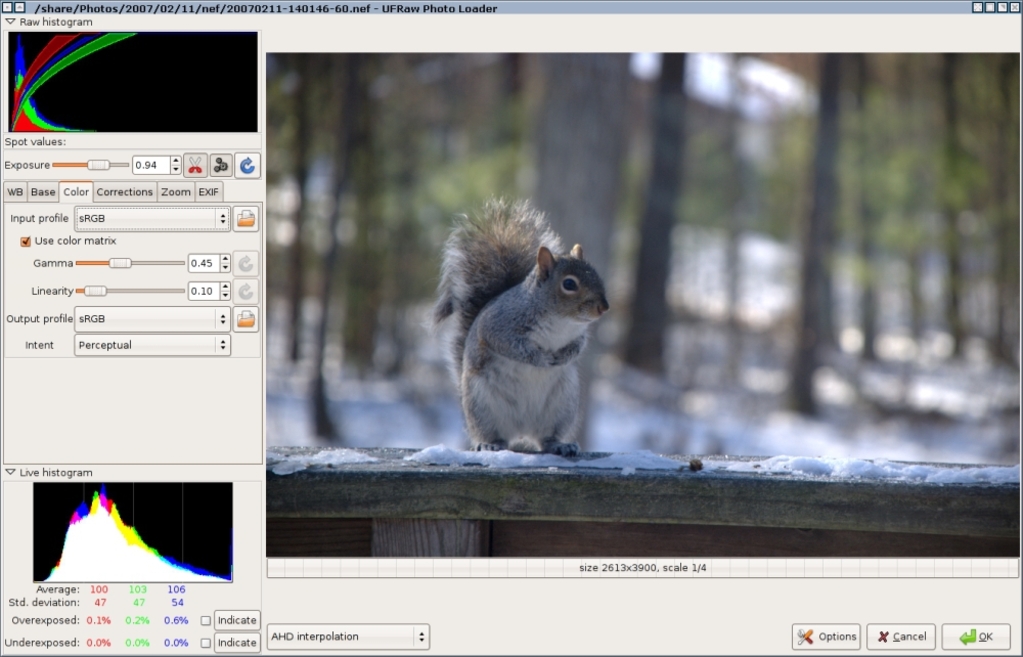Click the raw histogram graph
This screenshot has height=657, width=1023.
click(133, 82)
